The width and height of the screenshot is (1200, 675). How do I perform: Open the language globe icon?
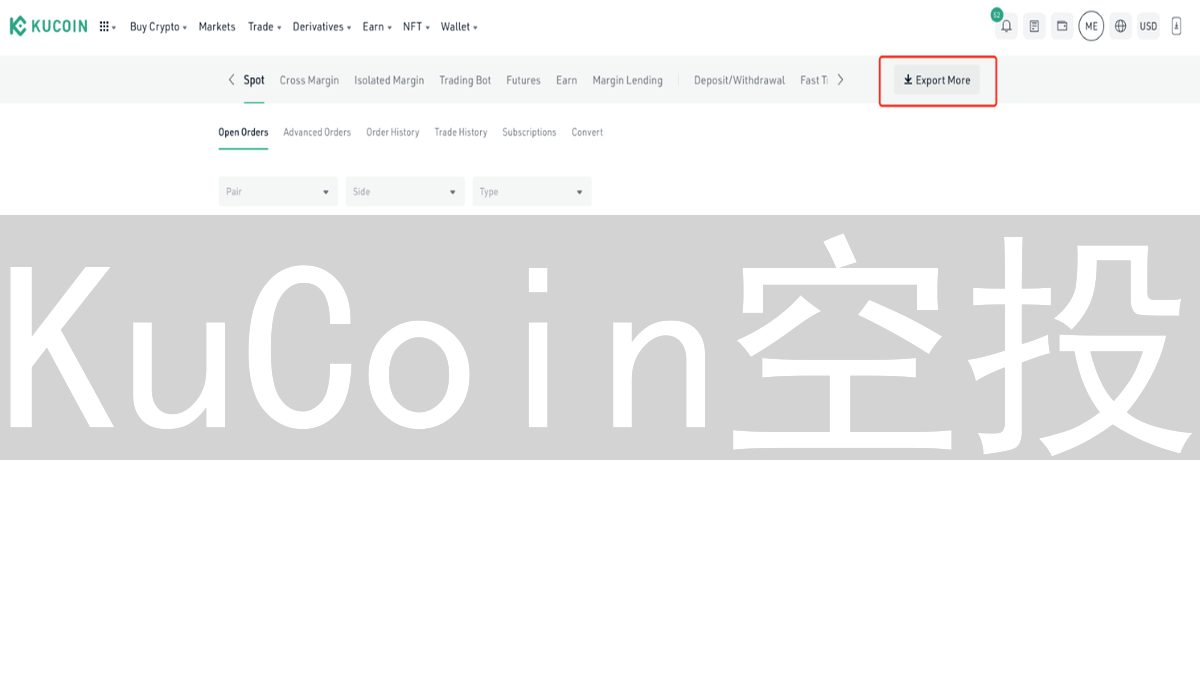pyautogui.click(x=1120, y=26)
